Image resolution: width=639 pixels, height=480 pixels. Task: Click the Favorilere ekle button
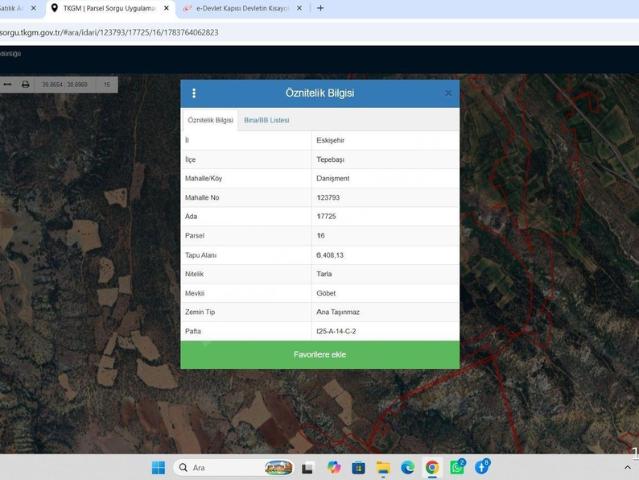tap(320, 354)
